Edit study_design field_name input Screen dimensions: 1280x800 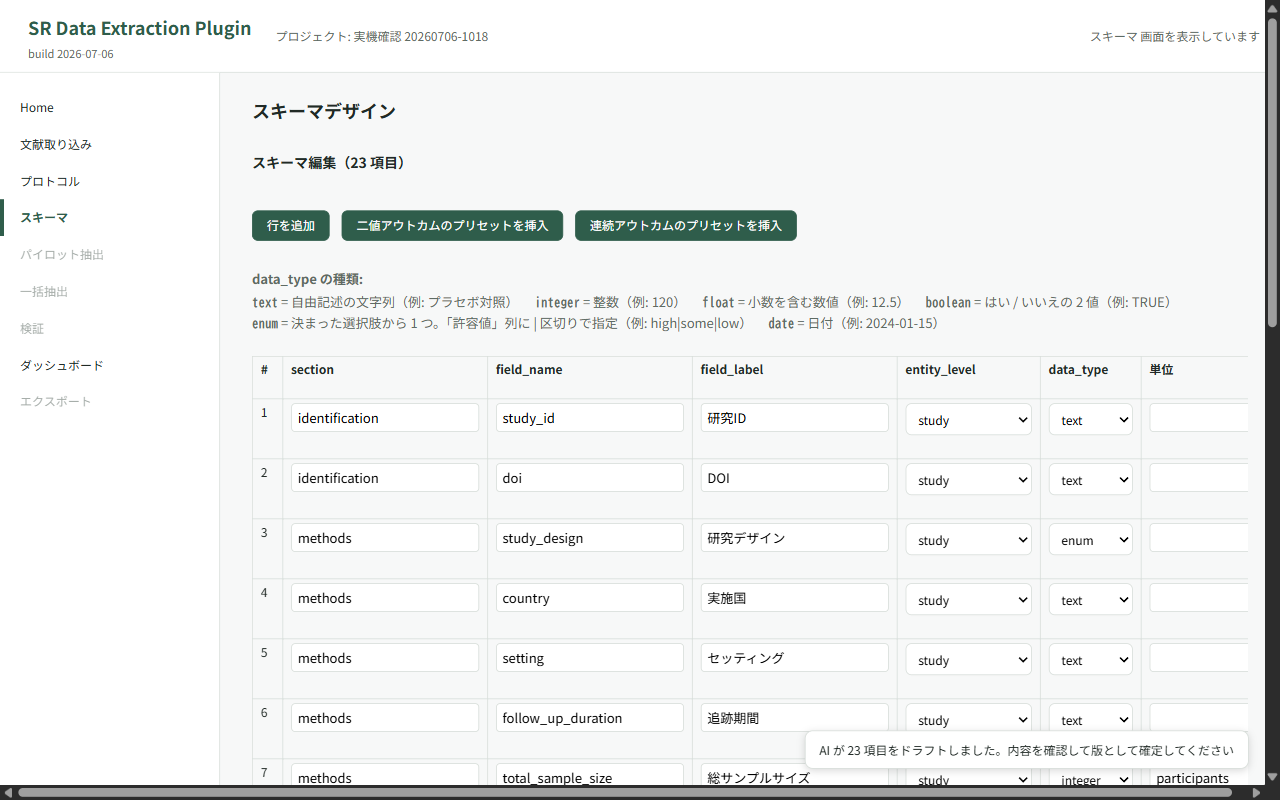pyautogui.click(x=590, y=538)
